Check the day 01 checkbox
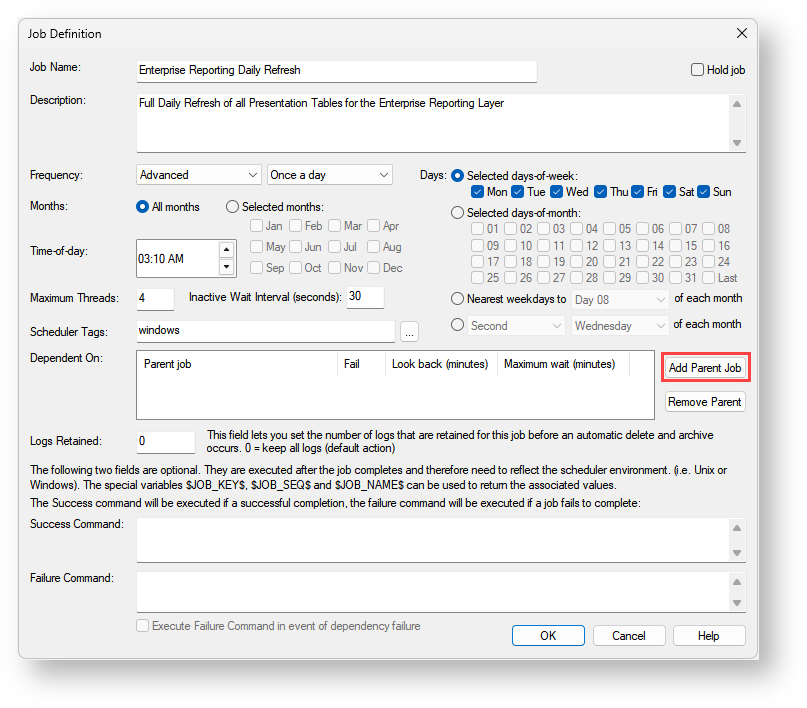The width and height of the screenshot is (807, 708). pos(477,228)
